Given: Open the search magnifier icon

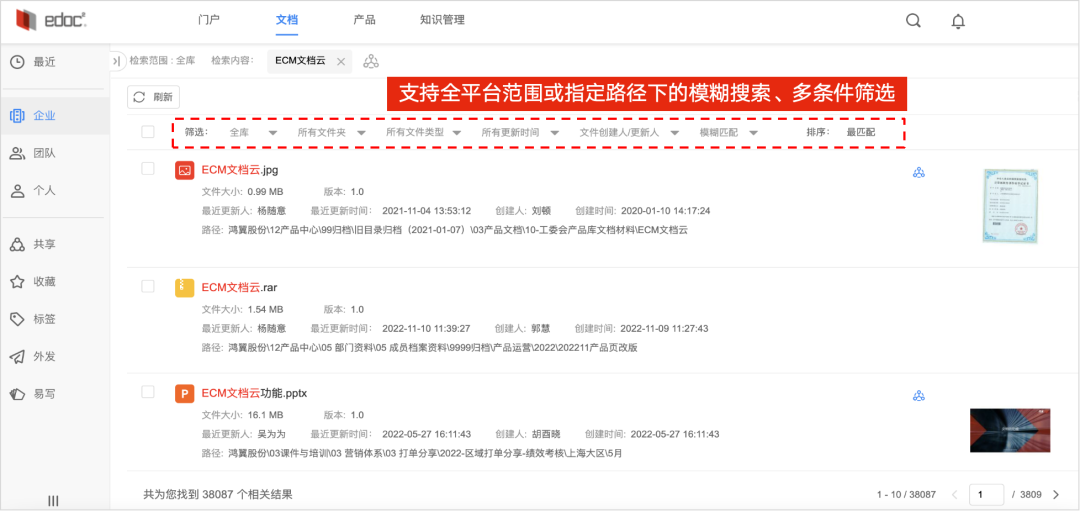Looking at the screenshot, I should [x=913, y=21].
